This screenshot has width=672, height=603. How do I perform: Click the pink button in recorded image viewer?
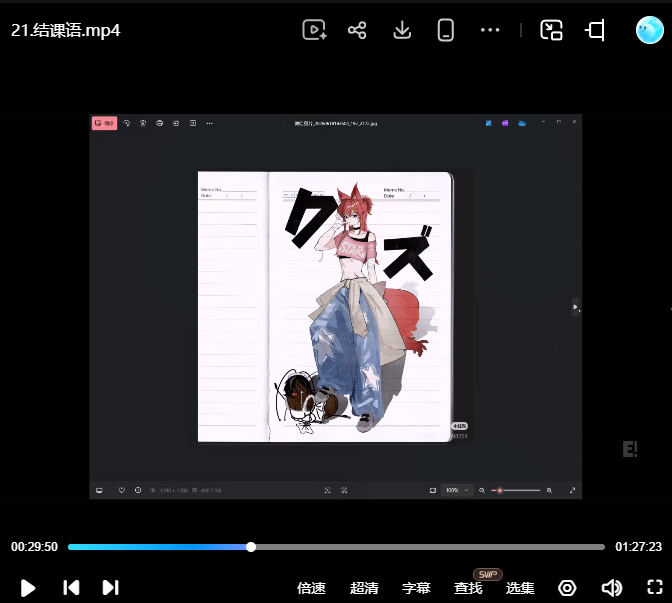(x=104, y=123)
